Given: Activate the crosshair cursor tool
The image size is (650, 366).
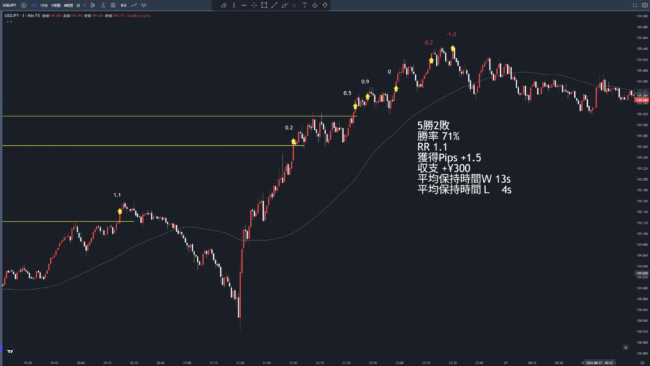Looking at the screenshot, I should 254,5.
